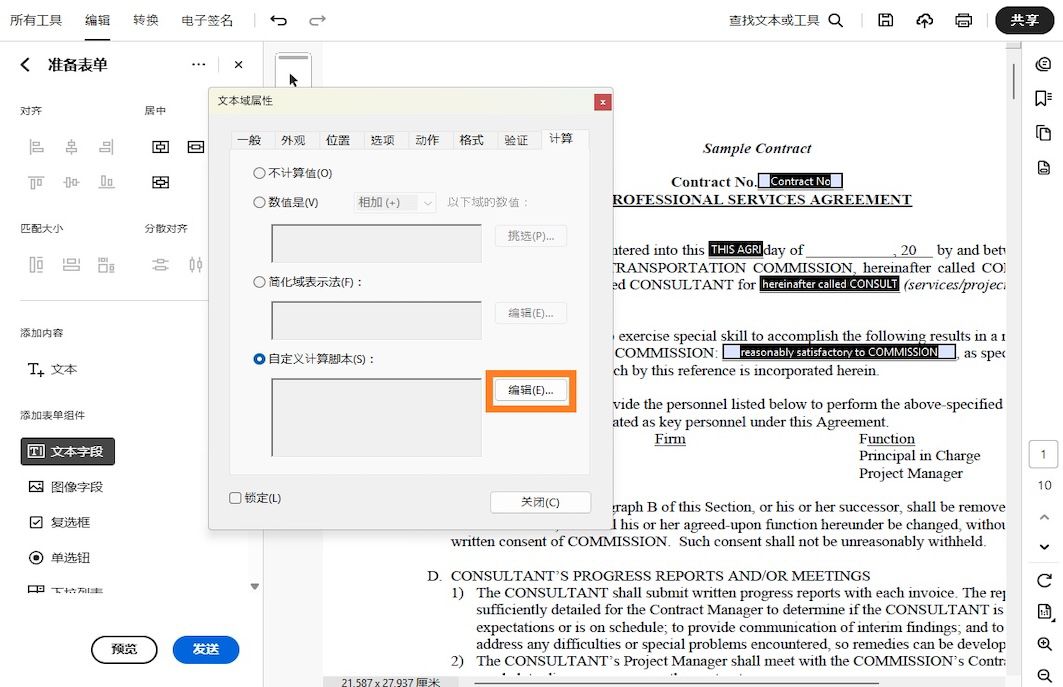The width and height of the screenshot is (1063, 687).
Task: Switch to the 格式 tab in the dialog
Action: (x=474, y=139)
